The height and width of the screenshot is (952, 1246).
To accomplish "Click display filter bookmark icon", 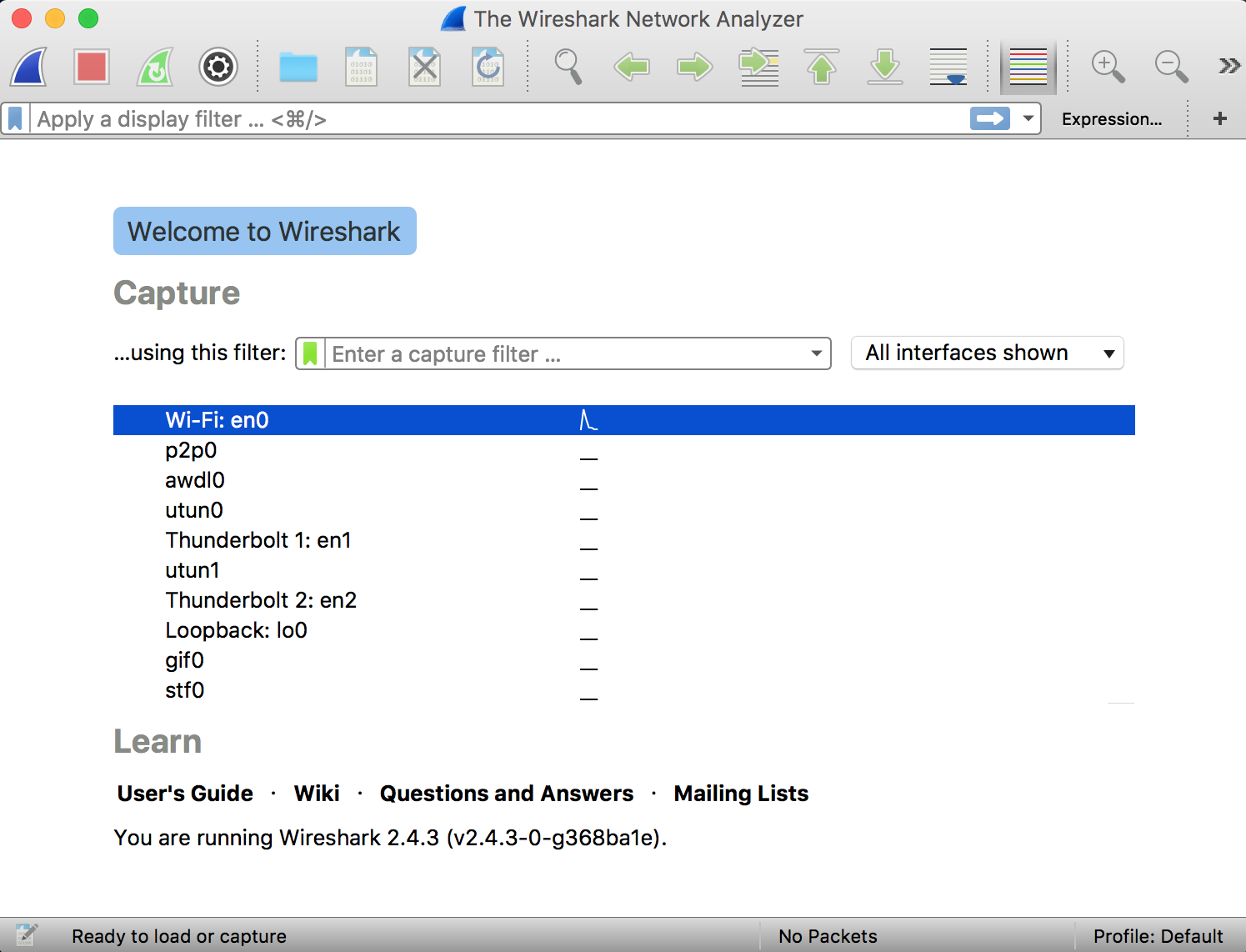I will [x=15, y=119].
